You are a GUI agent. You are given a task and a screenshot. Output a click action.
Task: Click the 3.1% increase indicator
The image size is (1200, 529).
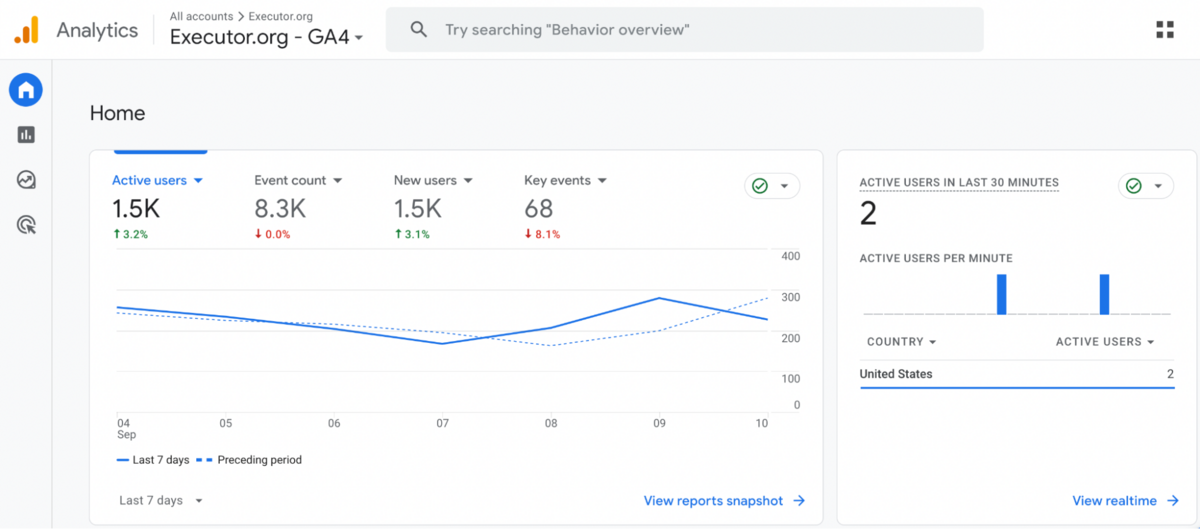412,234
